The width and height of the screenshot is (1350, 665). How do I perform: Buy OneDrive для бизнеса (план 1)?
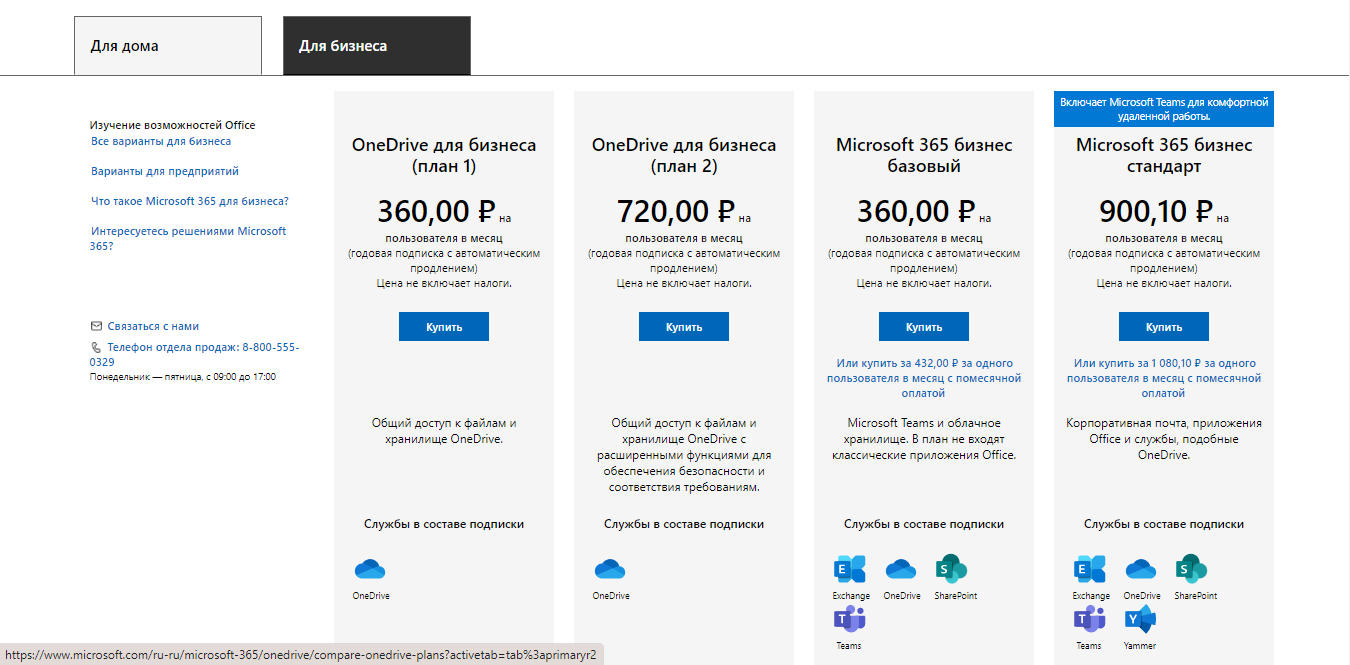click(x=444, y=327)
